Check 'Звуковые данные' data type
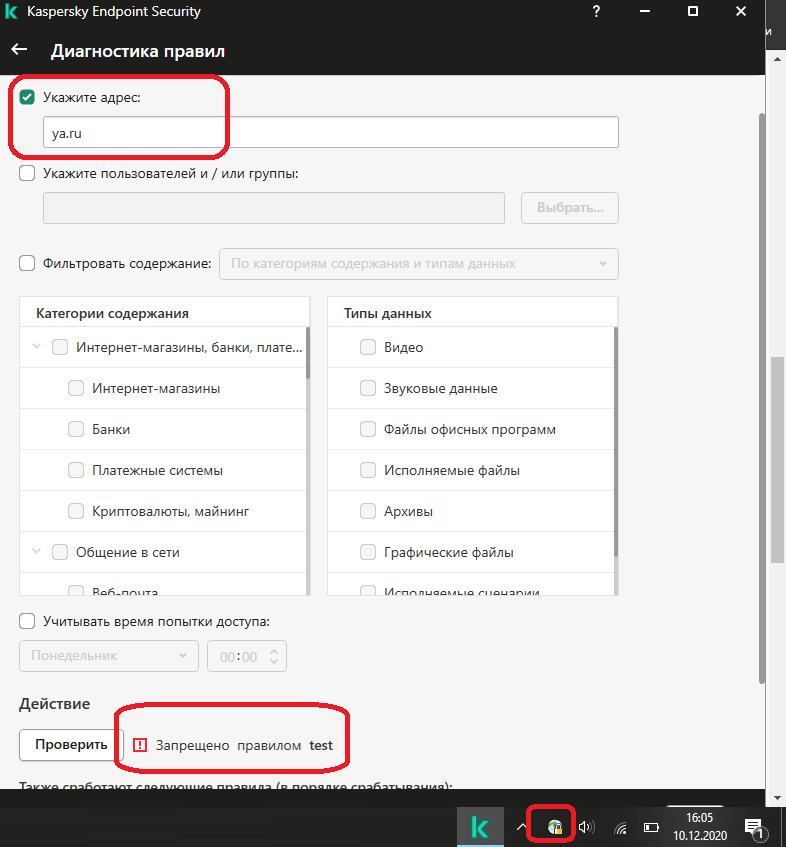Viewport: 786px width, 847px height. click(x=368, y=388)
